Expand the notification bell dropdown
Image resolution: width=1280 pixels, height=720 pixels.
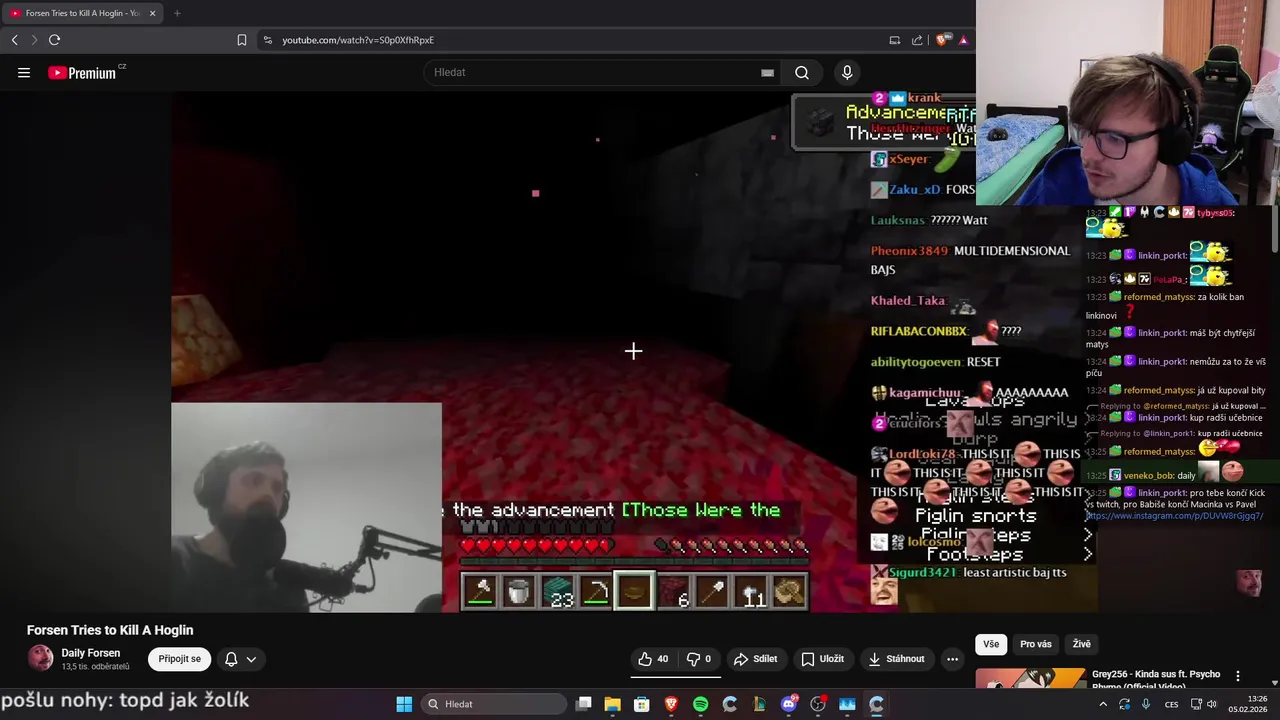241,659
